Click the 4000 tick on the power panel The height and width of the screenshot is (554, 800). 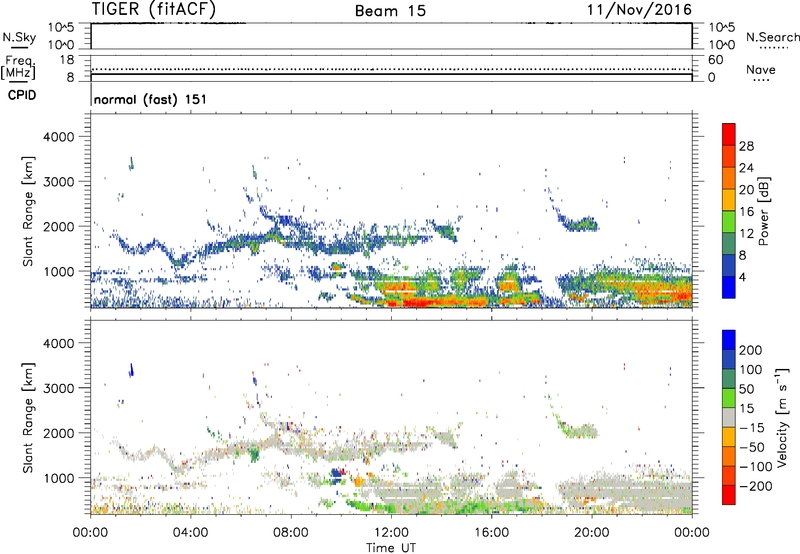[x=58, y=137]
